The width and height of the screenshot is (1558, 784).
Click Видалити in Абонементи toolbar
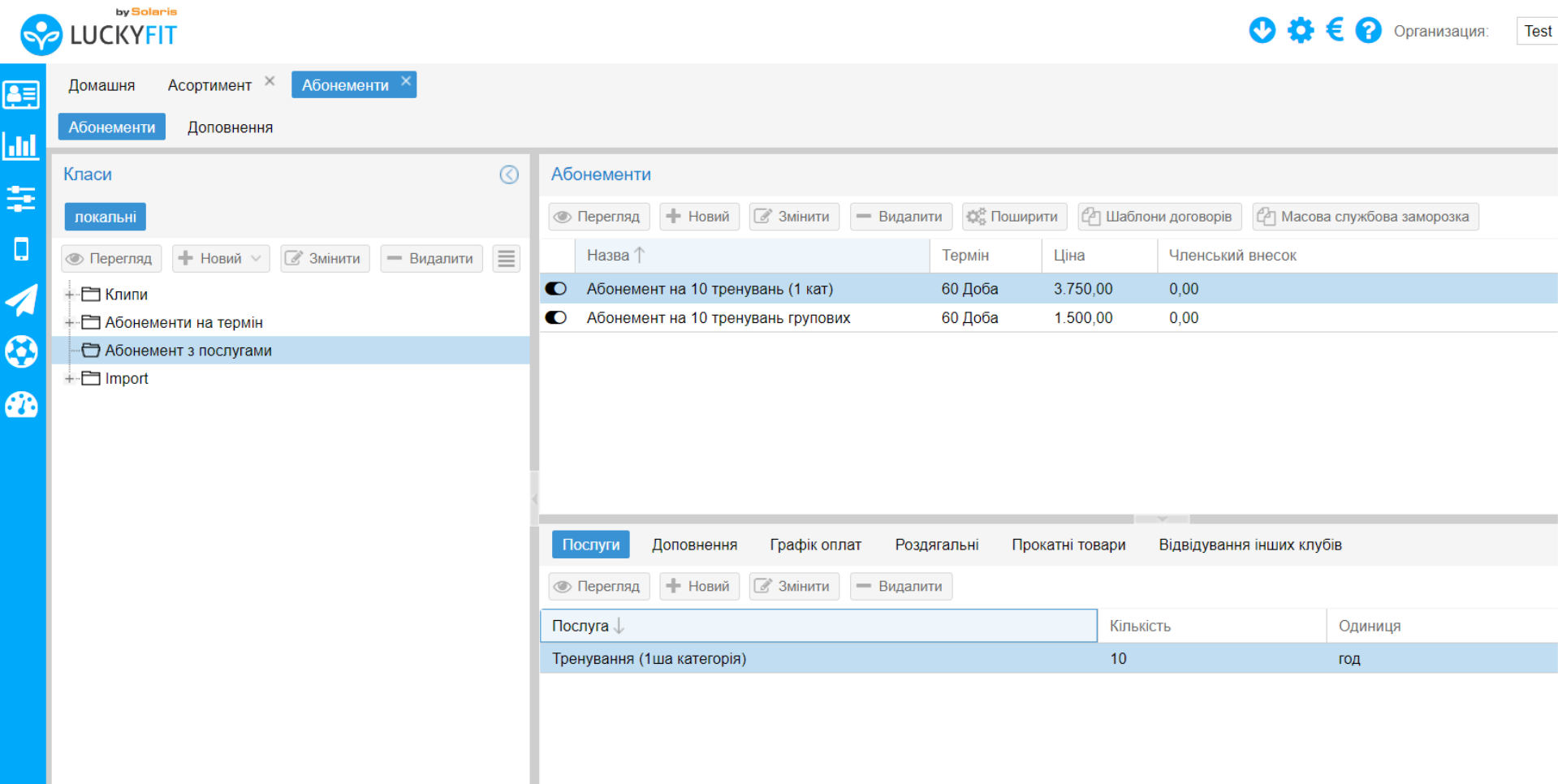pyautogui.click(x=901, y=217)
